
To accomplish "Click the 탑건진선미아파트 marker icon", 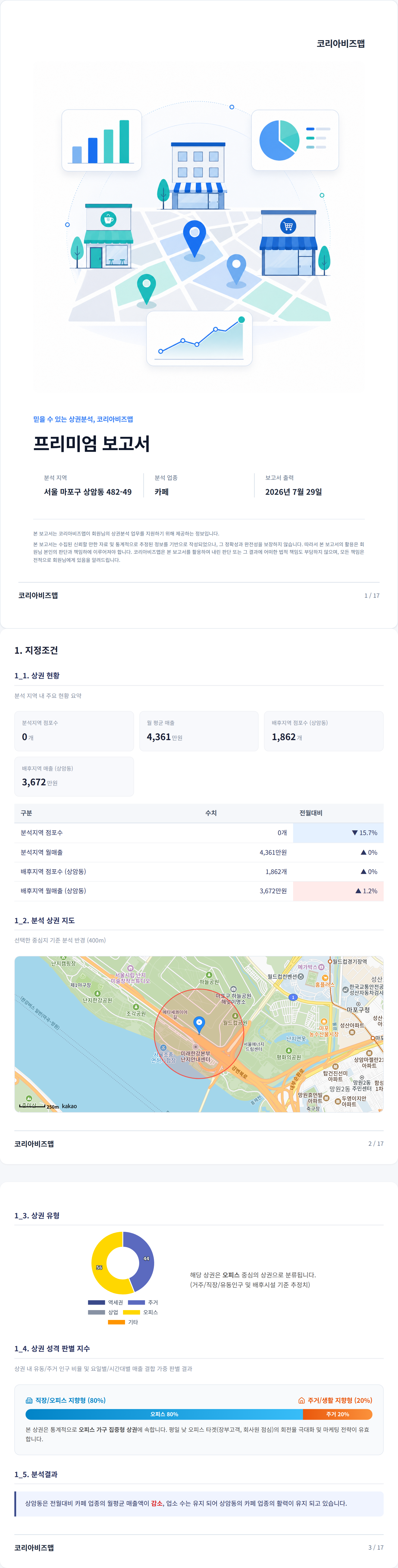I will [x=335, y=1067].
